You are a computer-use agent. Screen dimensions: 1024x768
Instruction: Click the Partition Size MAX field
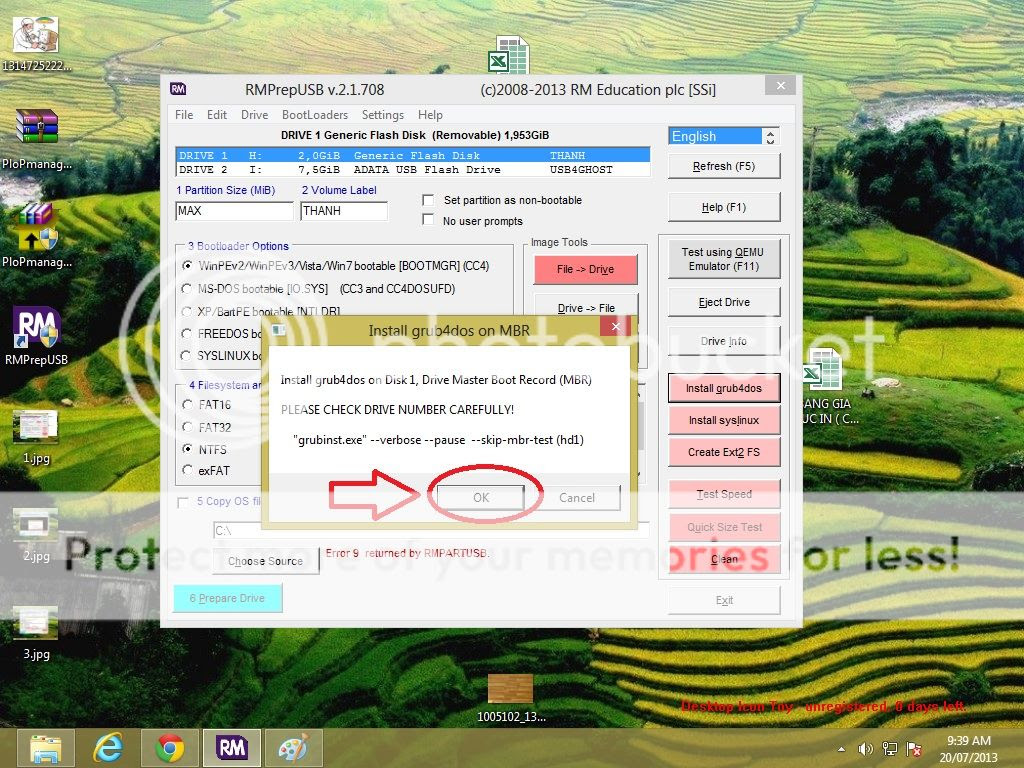[x=234, y=211]
